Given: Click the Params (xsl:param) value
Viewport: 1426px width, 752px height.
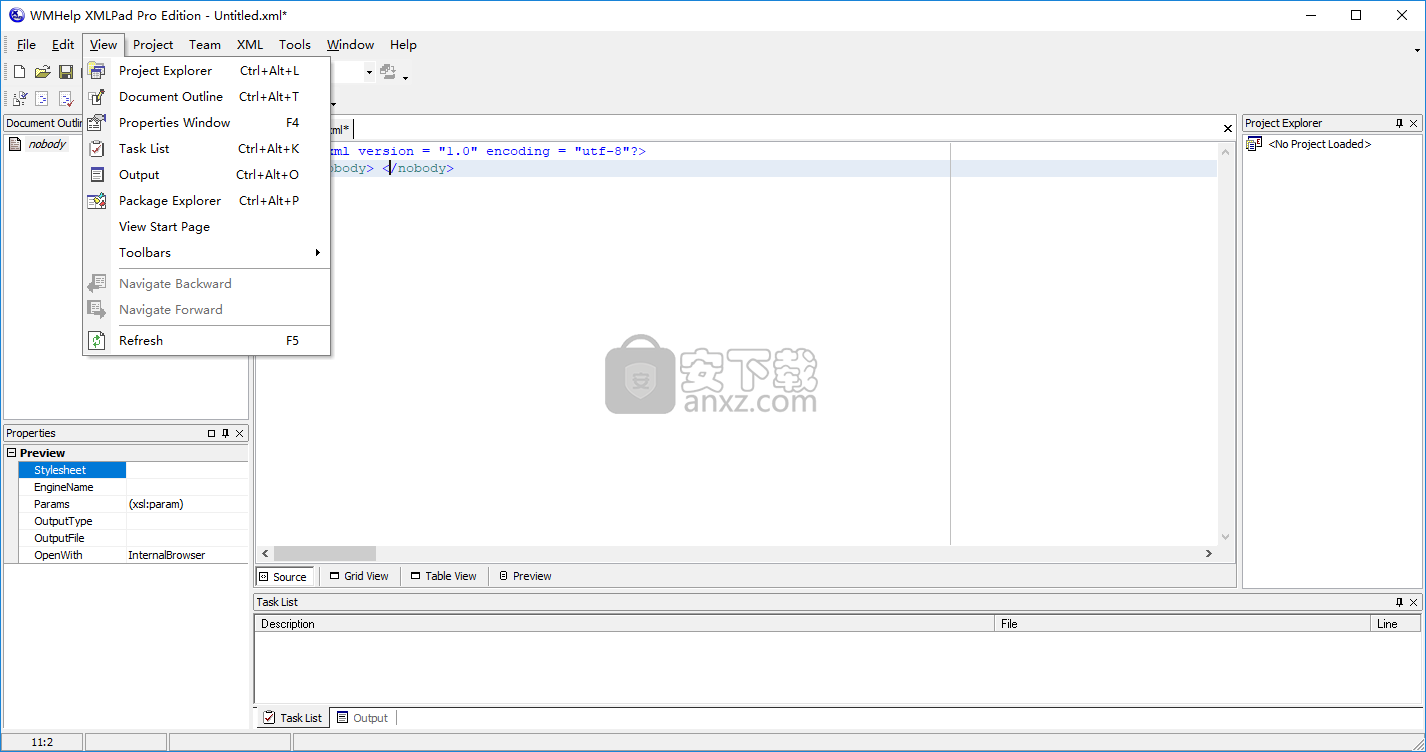Looking at the screenshot, I should [x=187, y=504].
